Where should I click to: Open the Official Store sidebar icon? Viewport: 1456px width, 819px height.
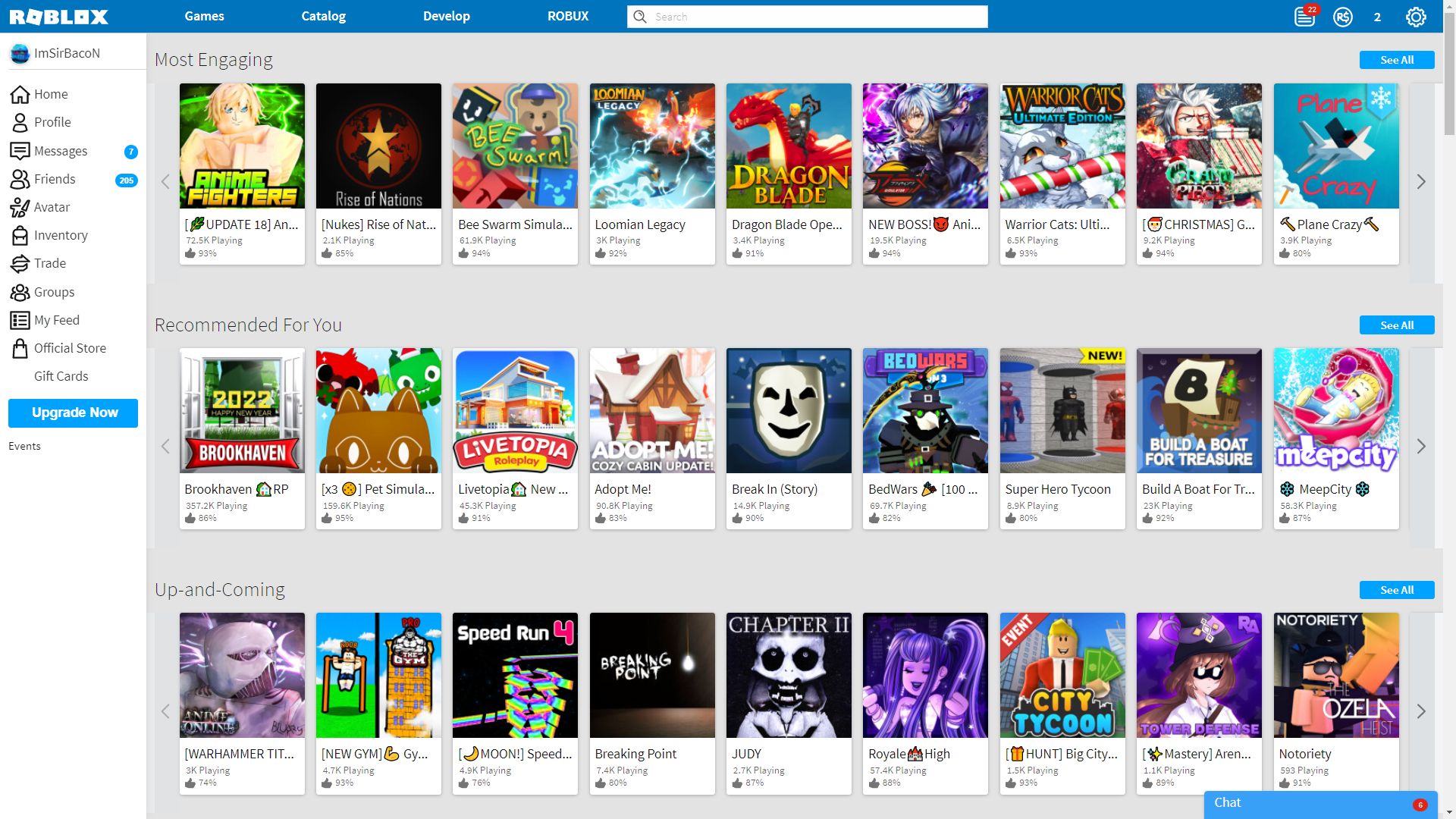click(19, 347)
